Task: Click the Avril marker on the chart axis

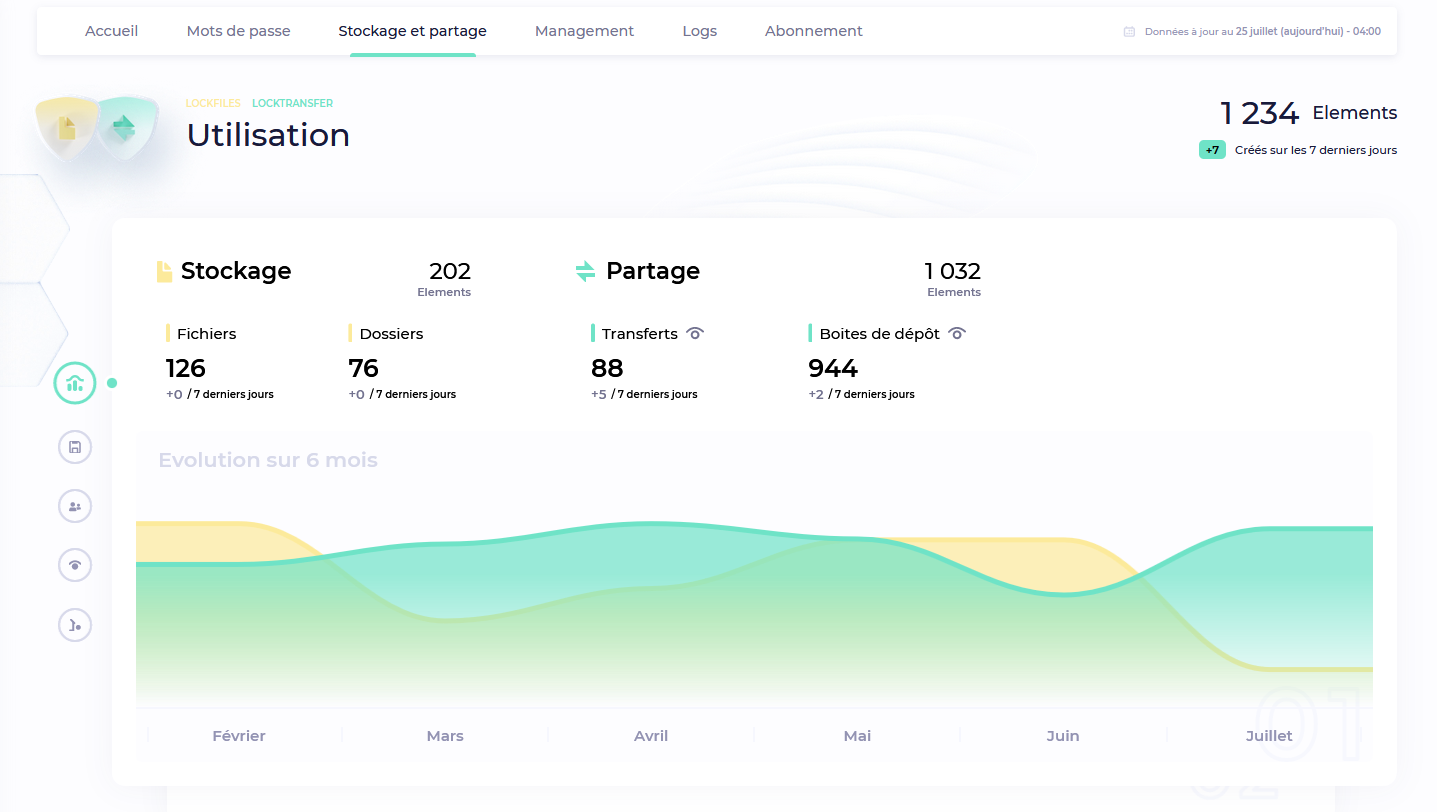Action: [651, 736]
